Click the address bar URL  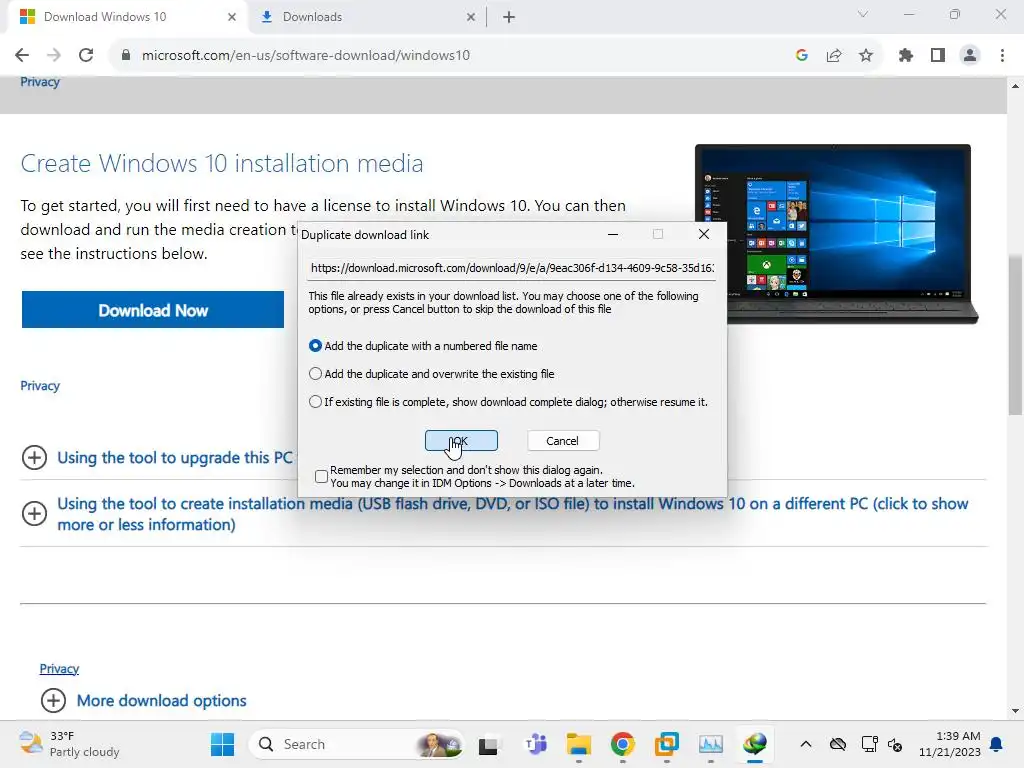point(306,56)
